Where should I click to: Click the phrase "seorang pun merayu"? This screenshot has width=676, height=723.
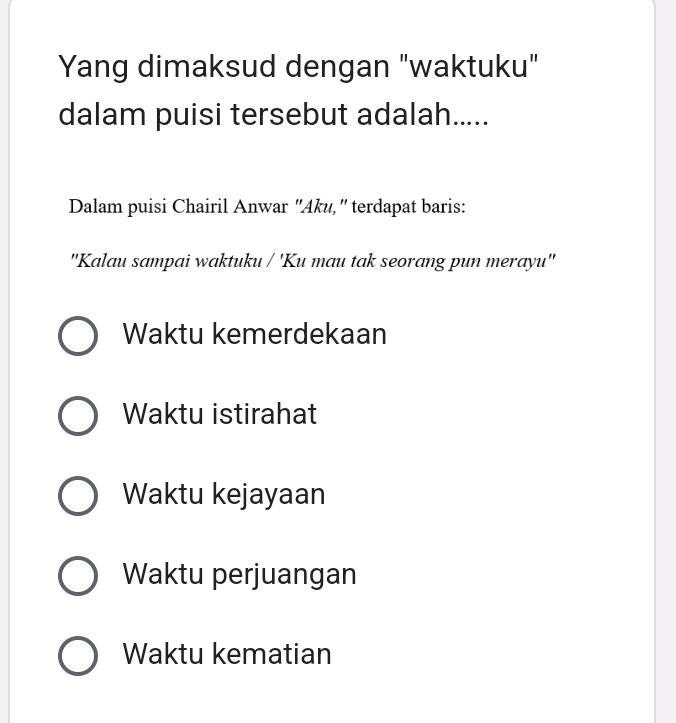click(468, 261)
